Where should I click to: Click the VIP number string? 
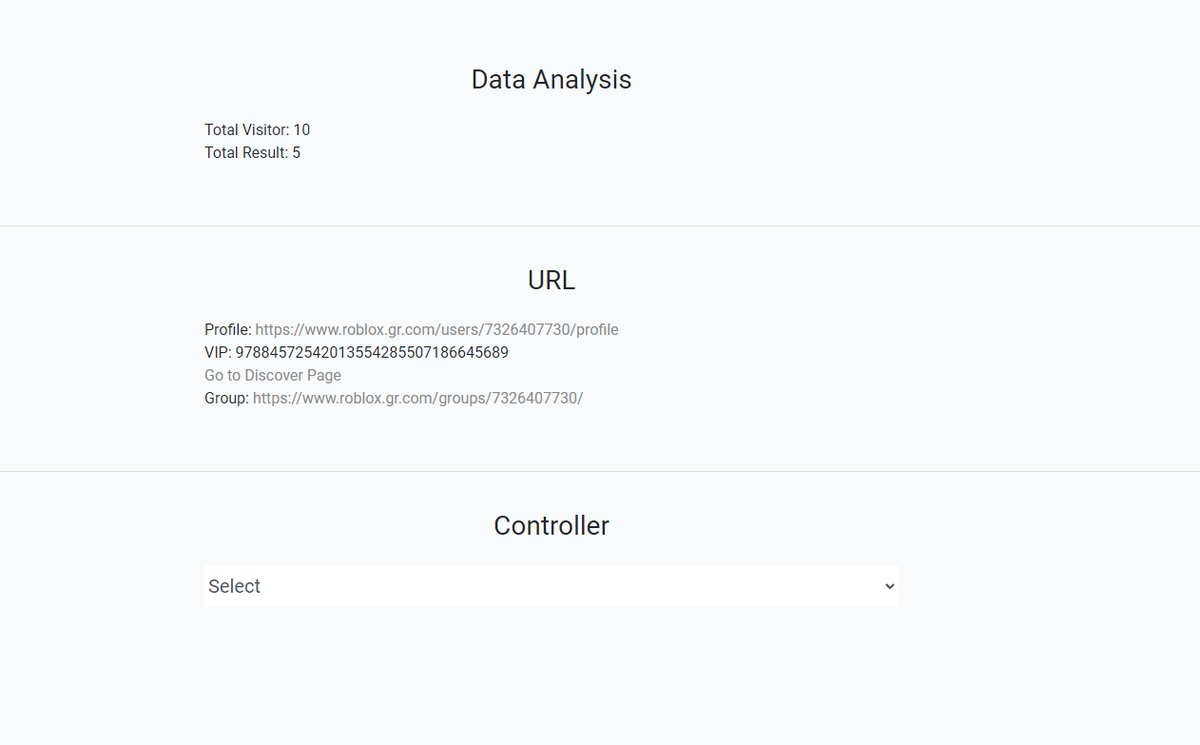pos(372,352)
